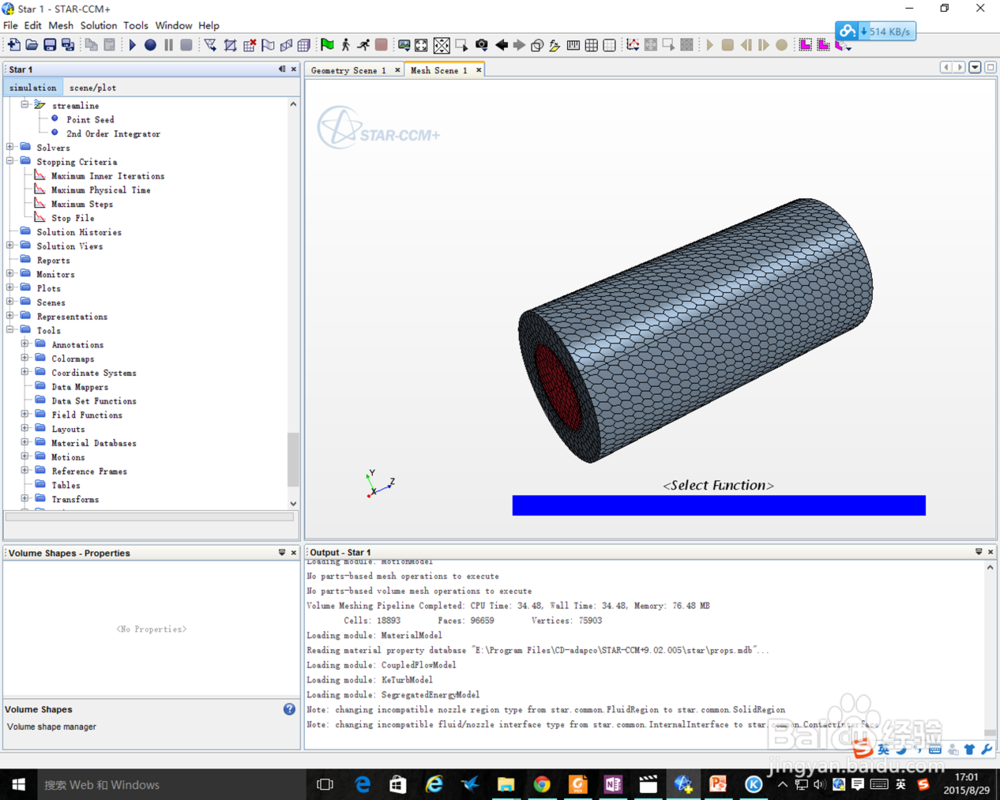The image size is (1000, 800).
Task: Select the Field Functions folder
Action: coord(87,415)
